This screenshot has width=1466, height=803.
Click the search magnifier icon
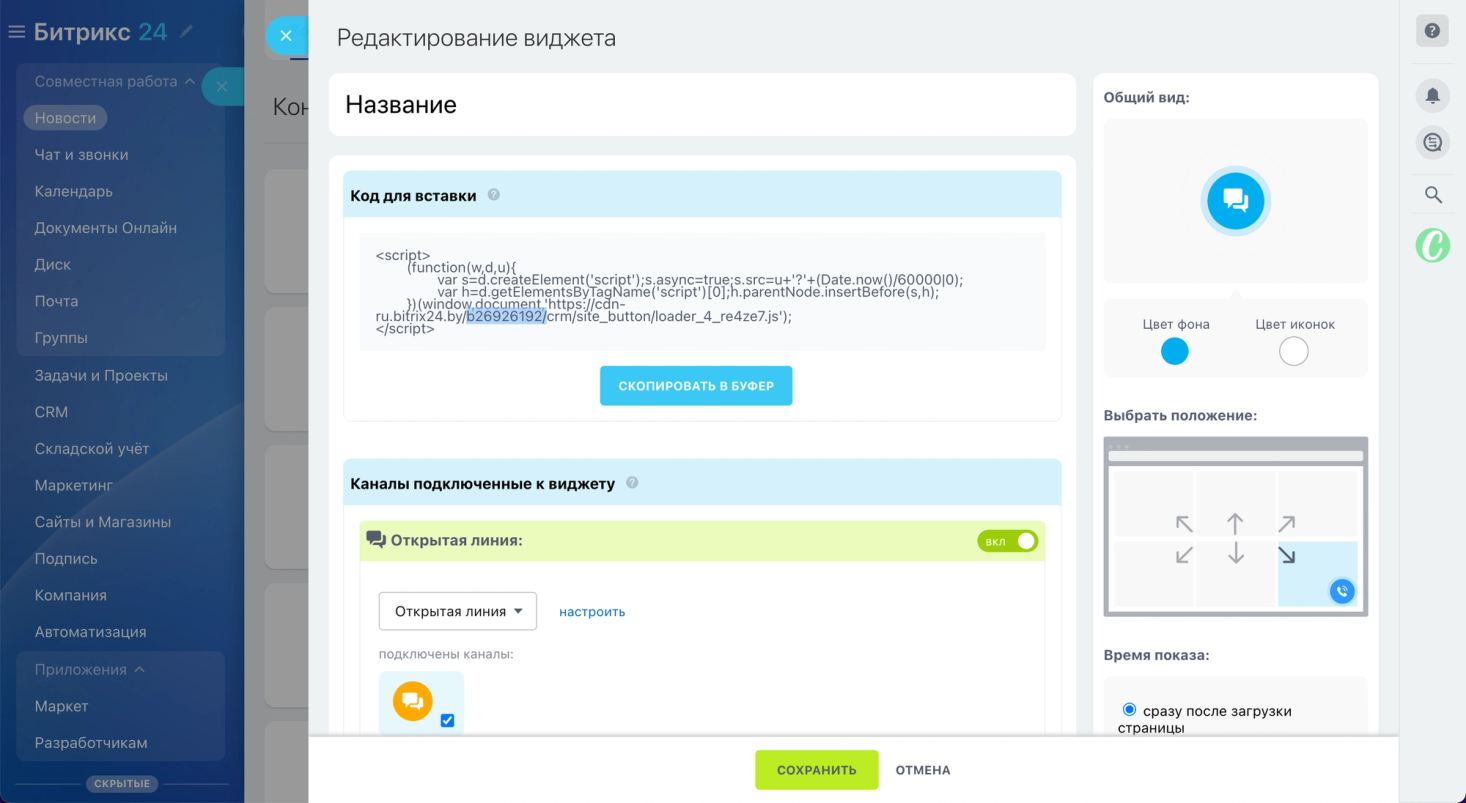[x=1433, y=195]
